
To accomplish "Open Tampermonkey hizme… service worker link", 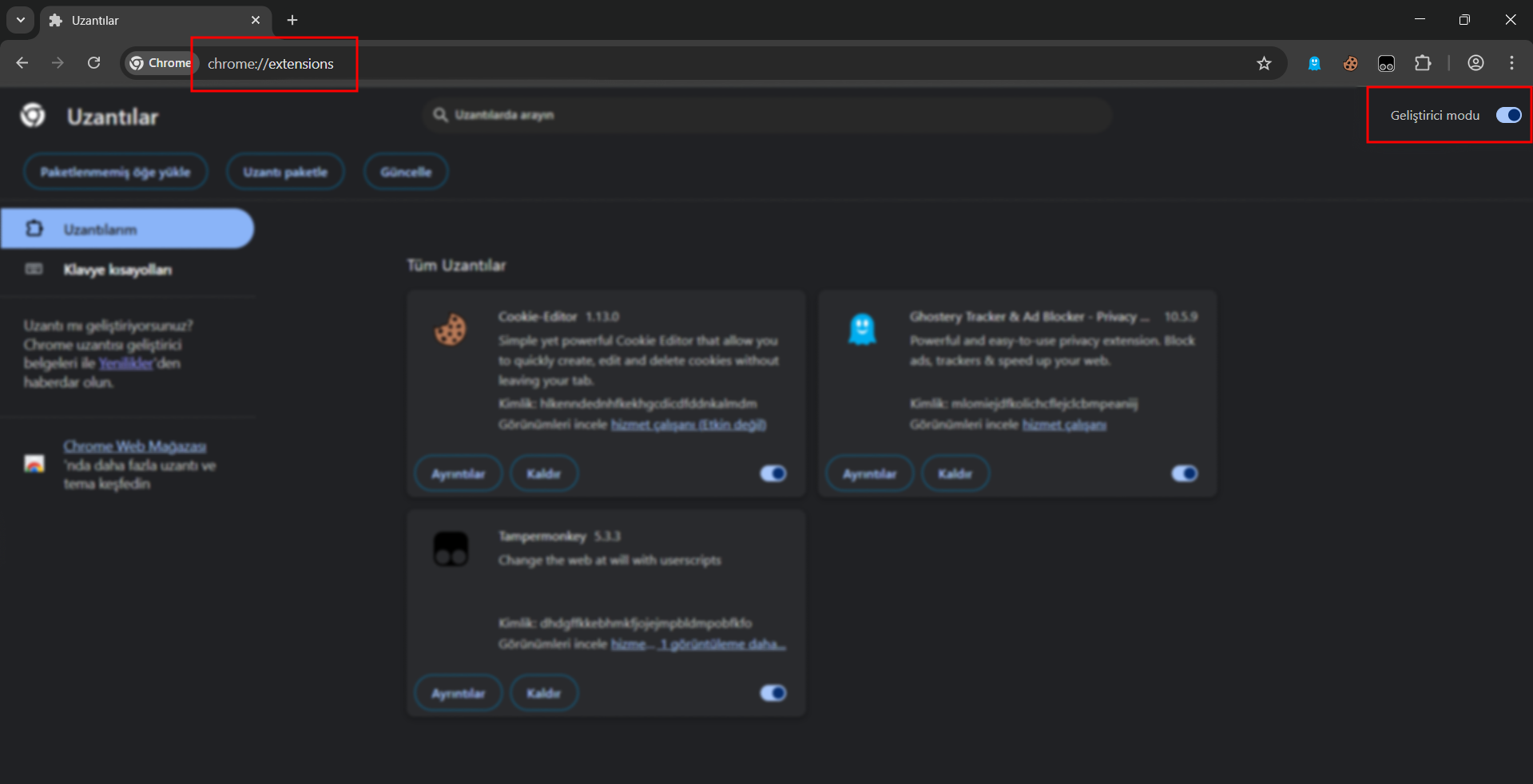I will click(633, 644).
